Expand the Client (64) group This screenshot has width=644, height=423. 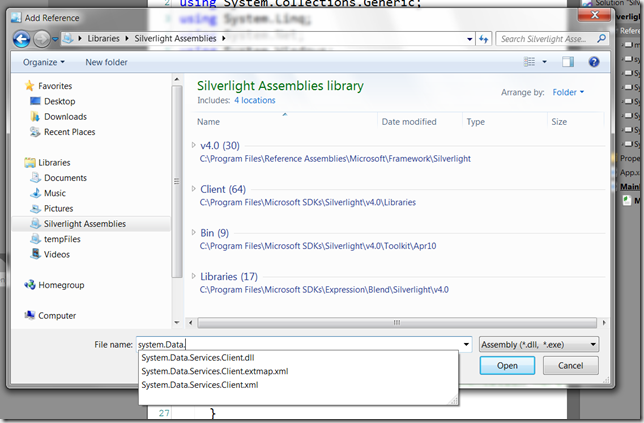click(193, 189)
